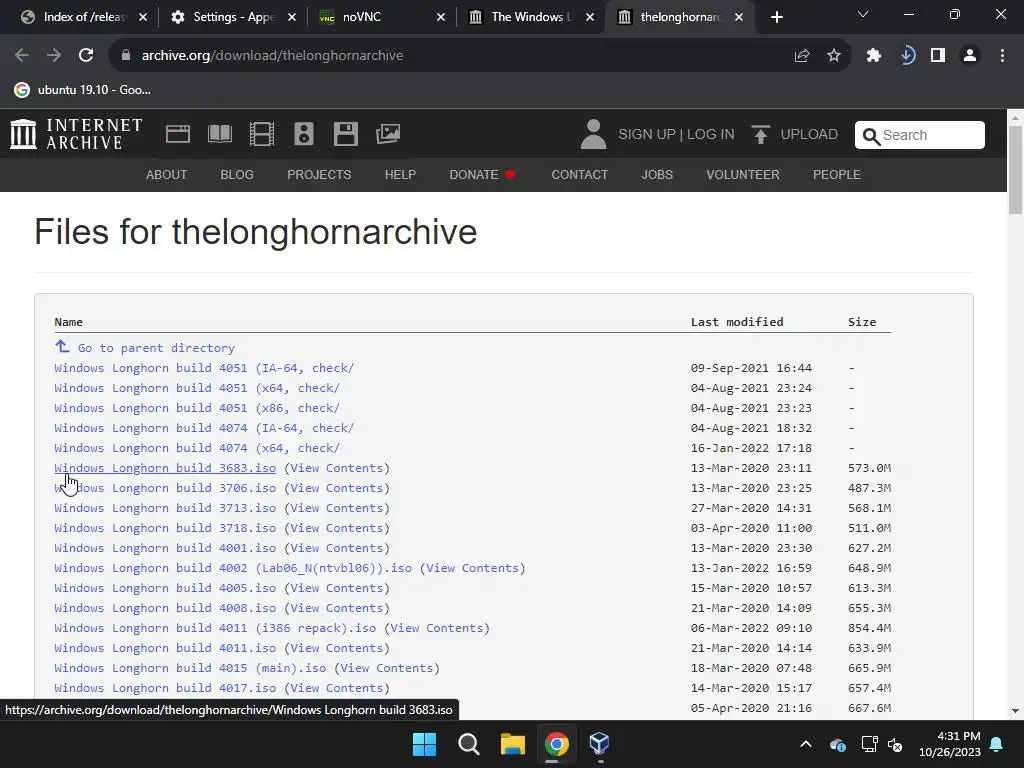Open VirtualBox from the taskbar
The image size is (1024, 768).
[599, 744]
